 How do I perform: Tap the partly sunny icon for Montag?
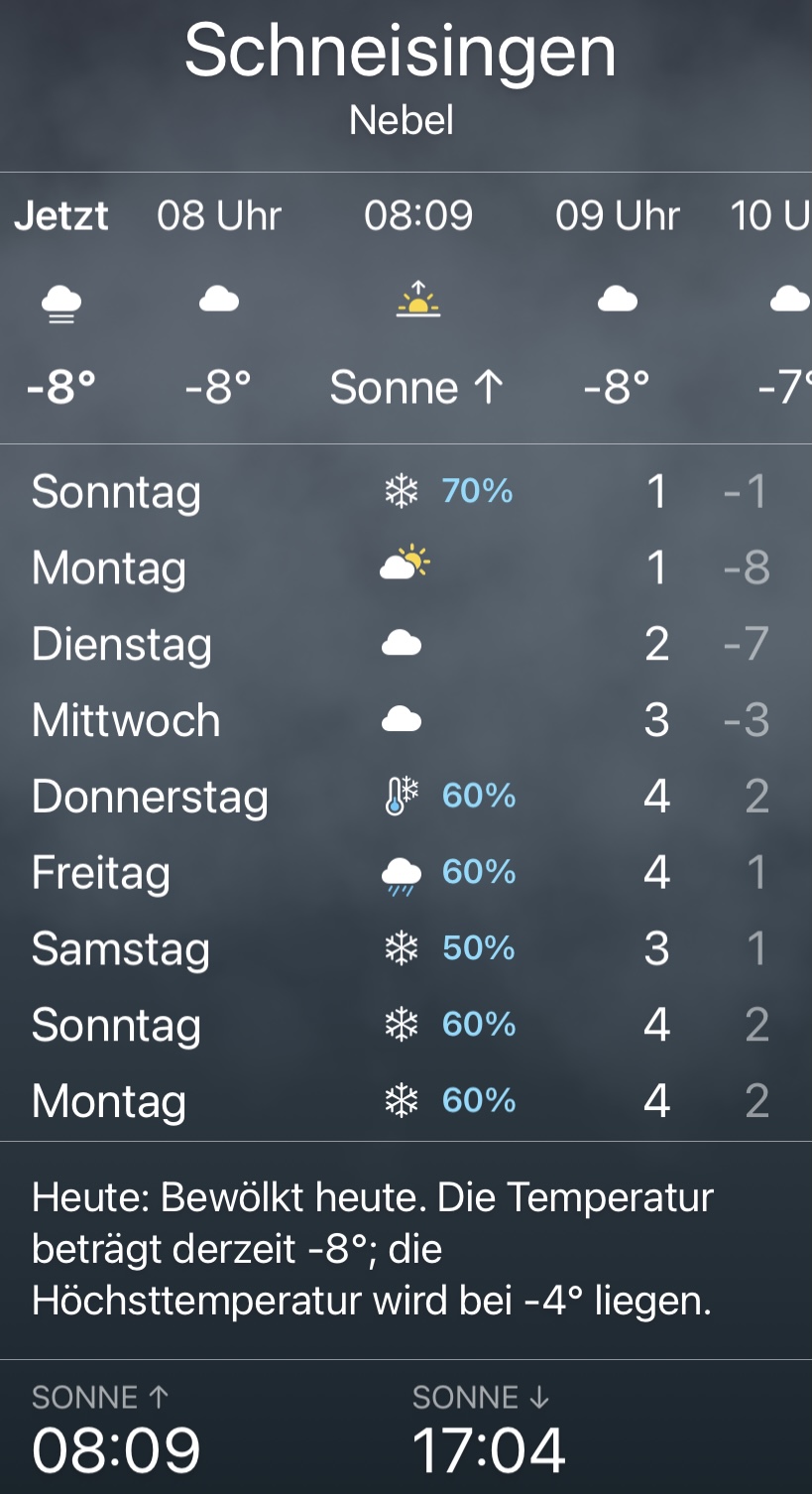405,565
